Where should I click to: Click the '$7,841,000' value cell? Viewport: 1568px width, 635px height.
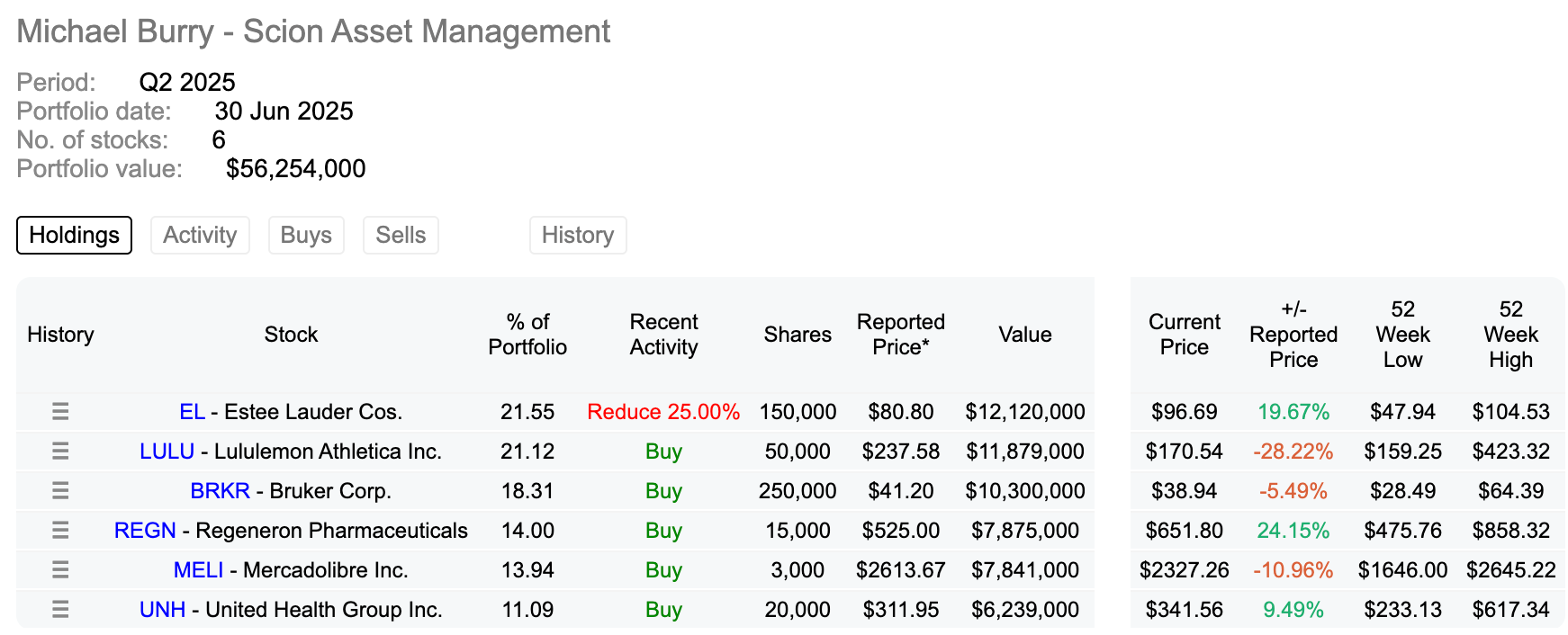coord(1025,570)
